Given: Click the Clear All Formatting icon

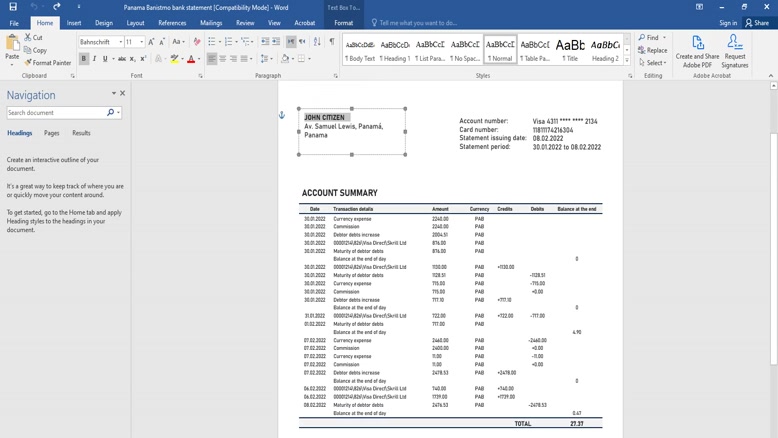Looking at the screenshot, I should click(x=197, y=42).
